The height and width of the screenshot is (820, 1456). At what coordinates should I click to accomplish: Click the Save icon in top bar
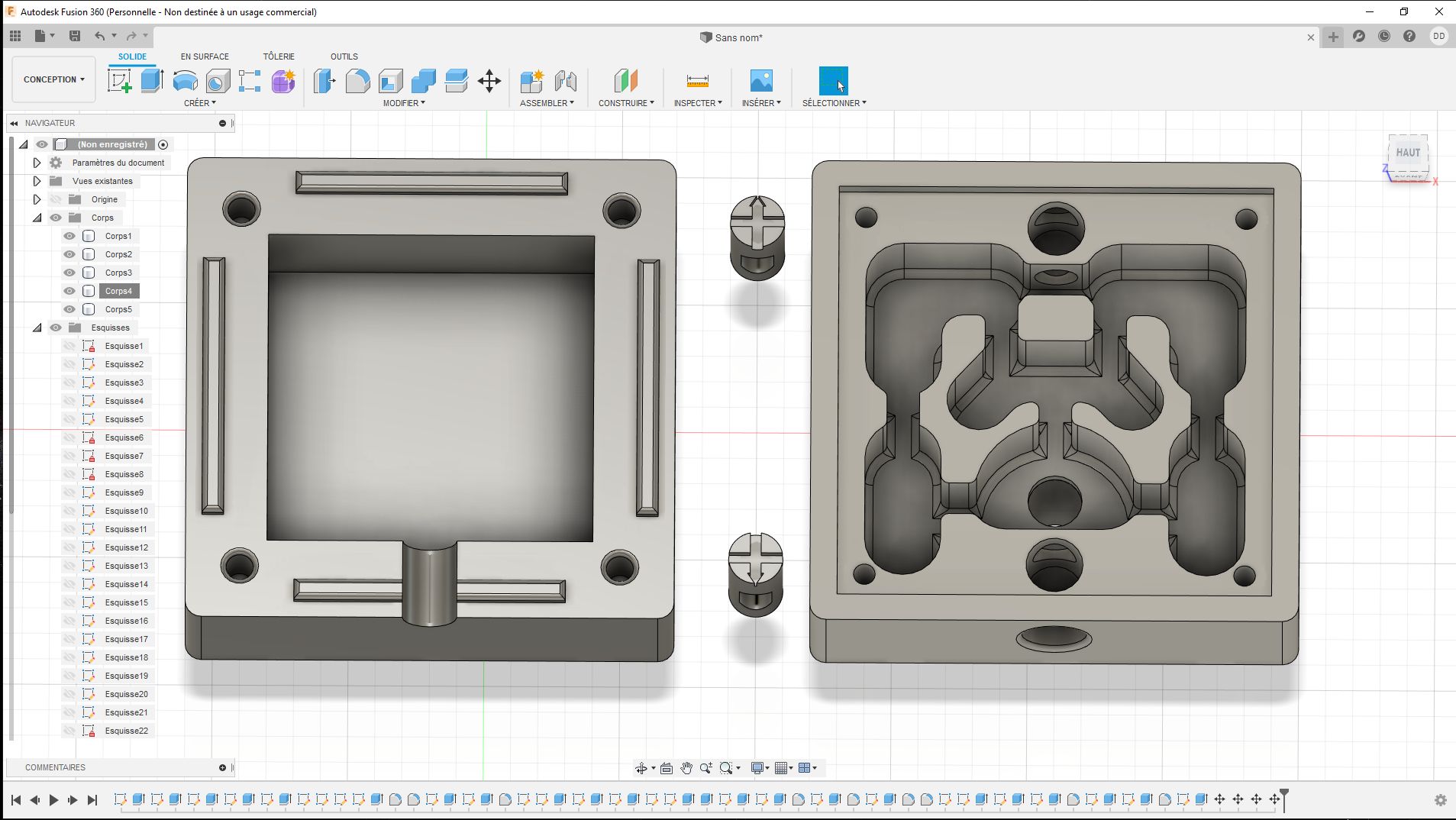75,36
